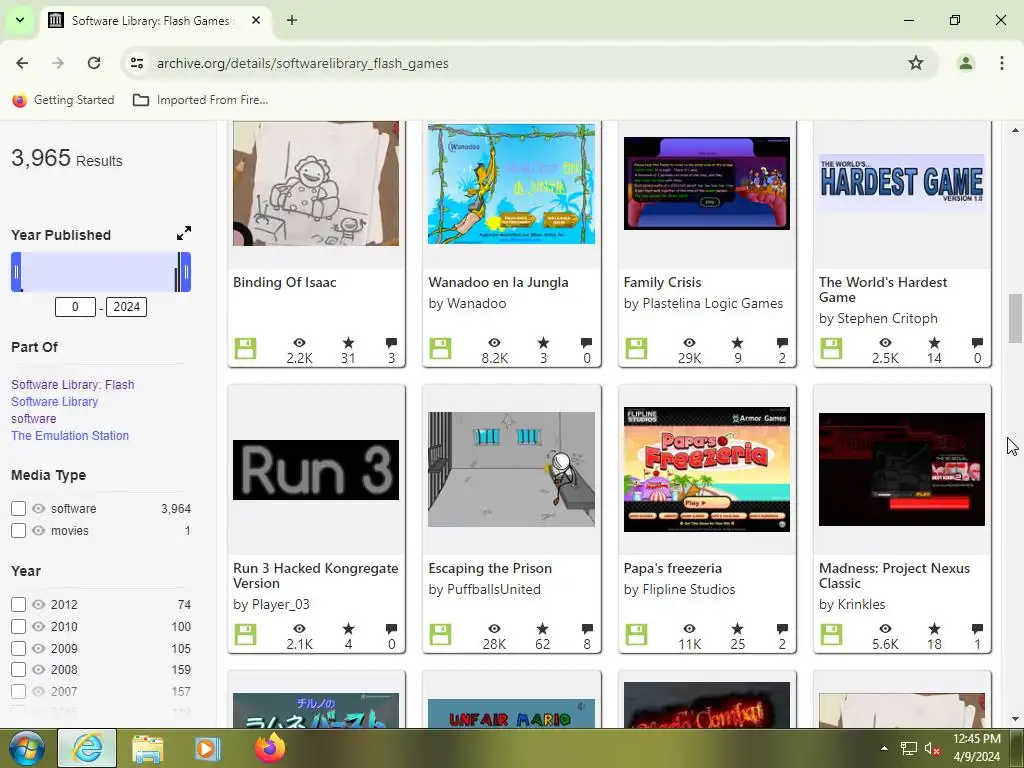This screenshot has width=1024, height=768.
Task: Click the favorites star on Binding Of Isaac
Action: tap(348, 343)
